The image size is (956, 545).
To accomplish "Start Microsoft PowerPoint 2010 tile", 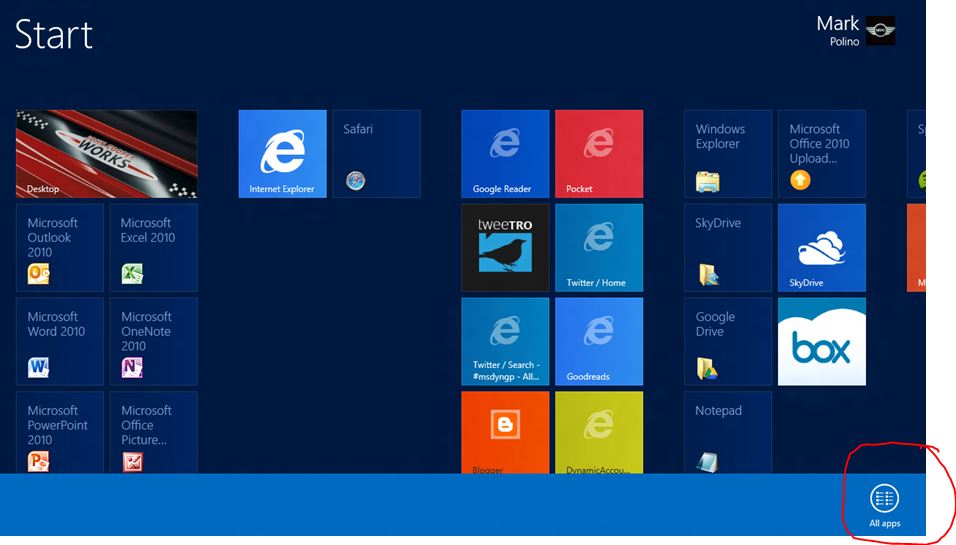I will pyautogui.click(x=60, y=432).
